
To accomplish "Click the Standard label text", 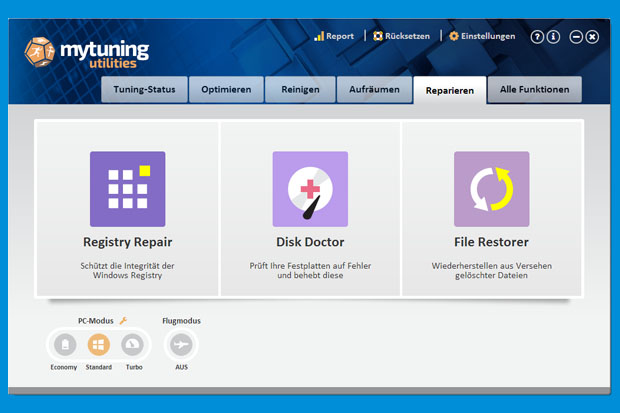I will point(99,367).
